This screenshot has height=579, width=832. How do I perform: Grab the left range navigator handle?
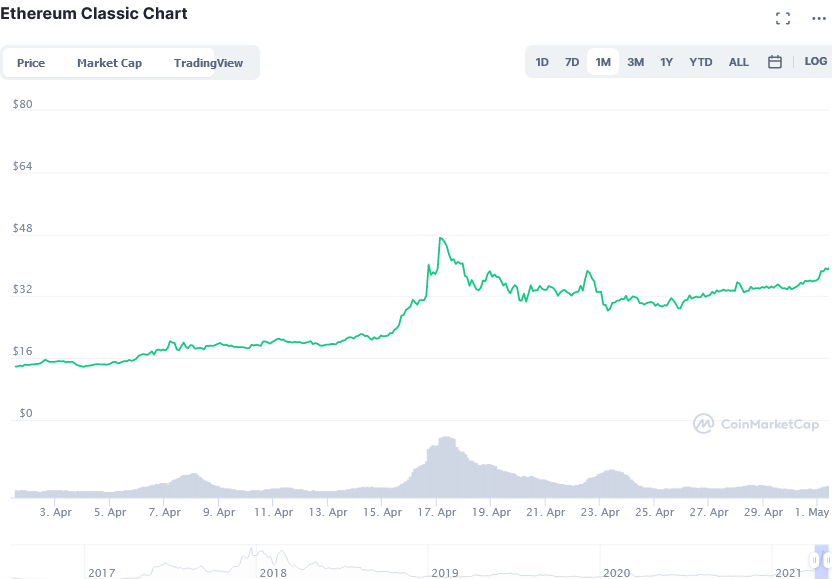pyautogui.click(x=814, y=560)
